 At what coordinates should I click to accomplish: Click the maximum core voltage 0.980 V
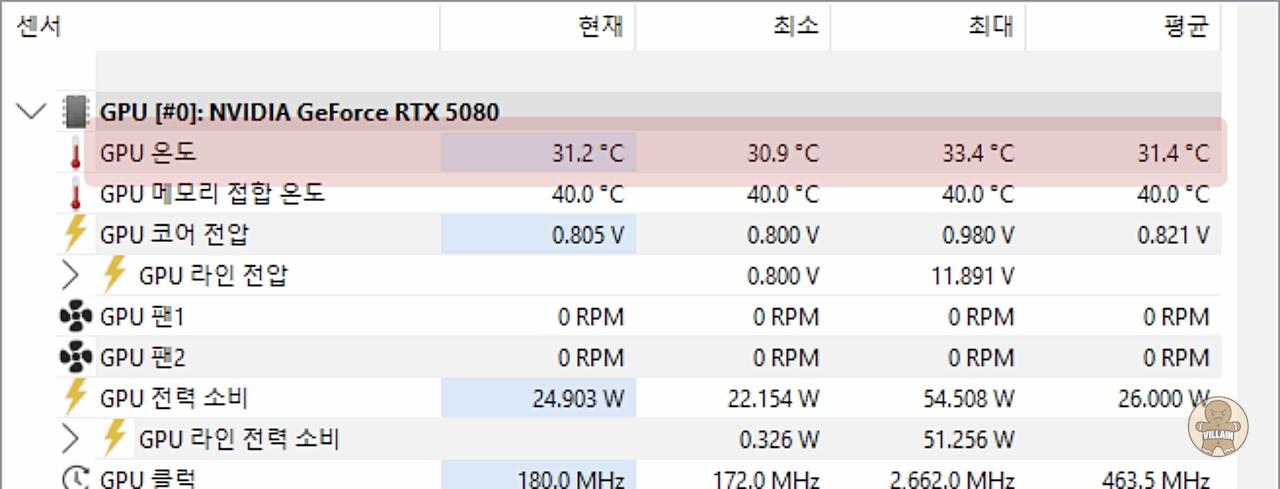(x=978, y=235)
